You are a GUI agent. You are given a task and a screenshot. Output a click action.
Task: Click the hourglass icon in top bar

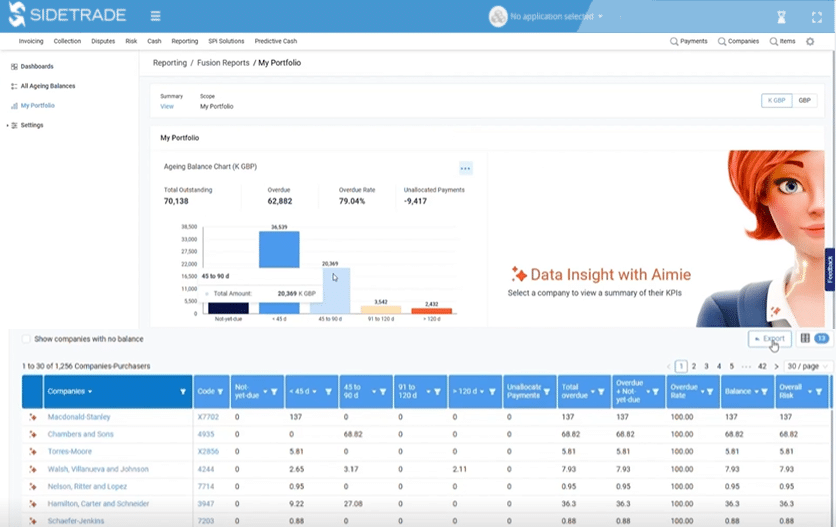[781, 17]
